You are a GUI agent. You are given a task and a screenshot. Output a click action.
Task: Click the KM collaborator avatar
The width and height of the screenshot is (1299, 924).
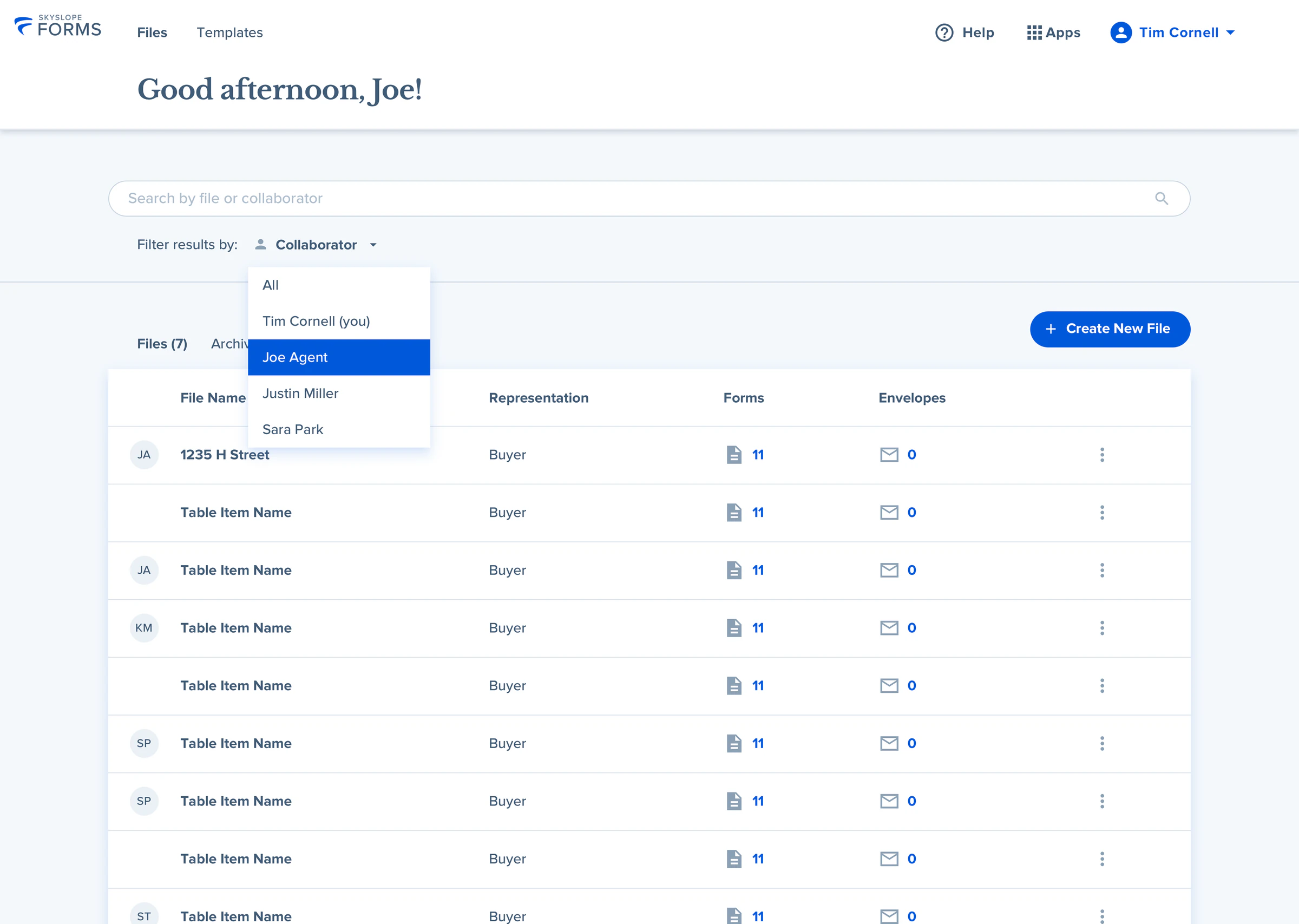click(144, 627)
